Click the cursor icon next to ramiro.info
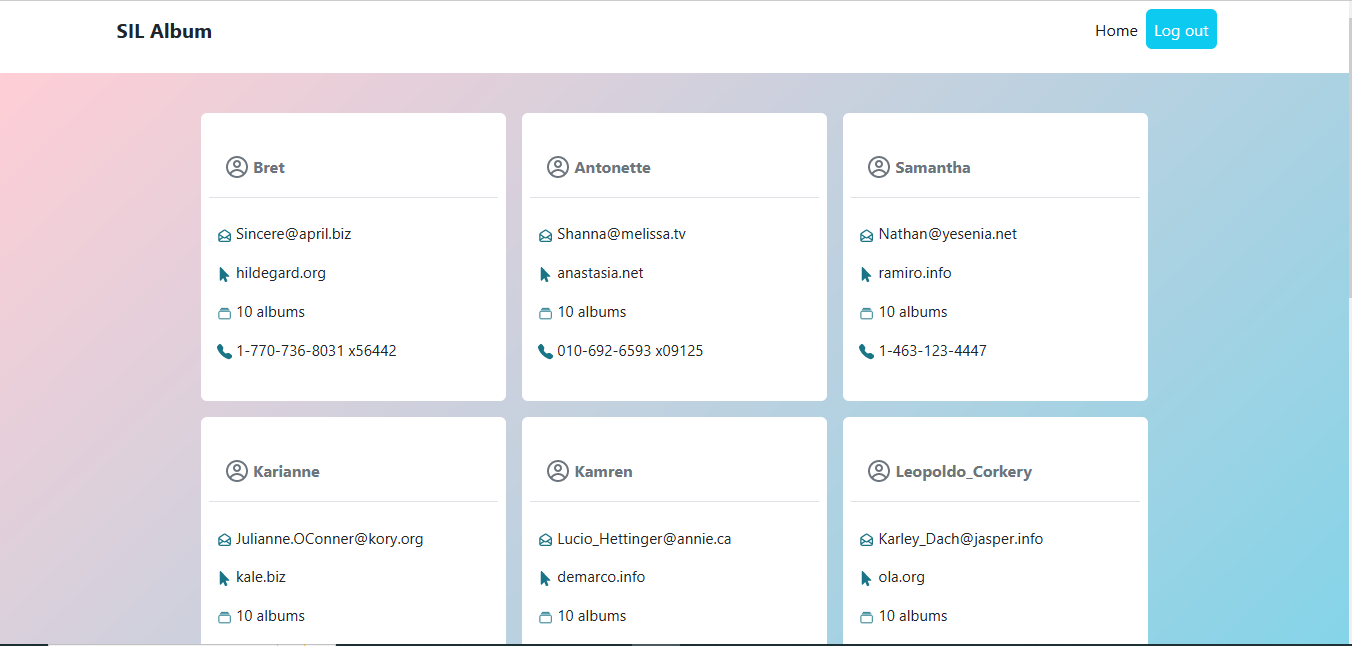Image resolution: width=1352 pixels, height=646 pixels. coord(866,274)
